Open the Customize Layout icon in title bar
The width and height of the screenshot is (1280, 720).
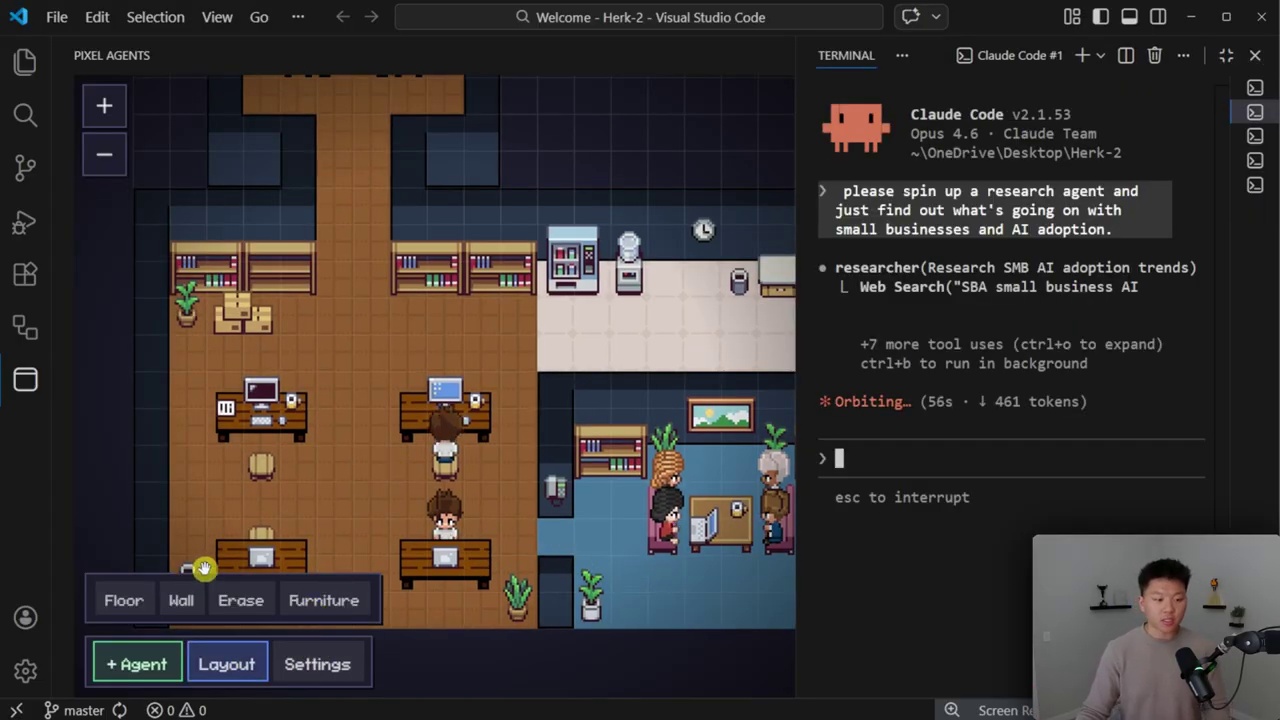pos(1072,17)
